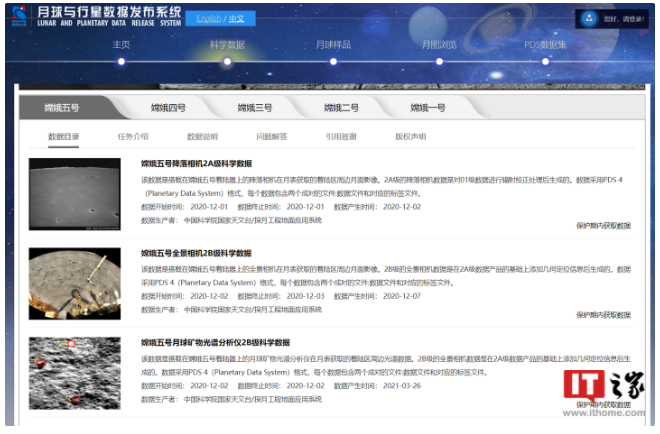This screenshot has width=660, height=434.
Task: Click the 您好，请登录 login link
Action: point(626,18)
